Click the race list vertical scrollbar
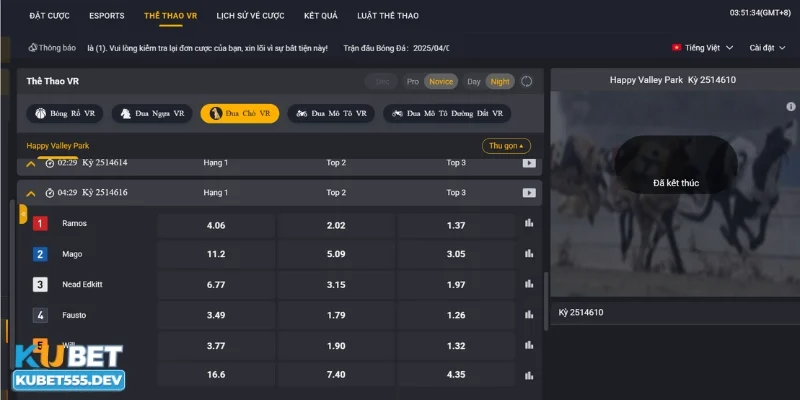 [x=546, y=290]
